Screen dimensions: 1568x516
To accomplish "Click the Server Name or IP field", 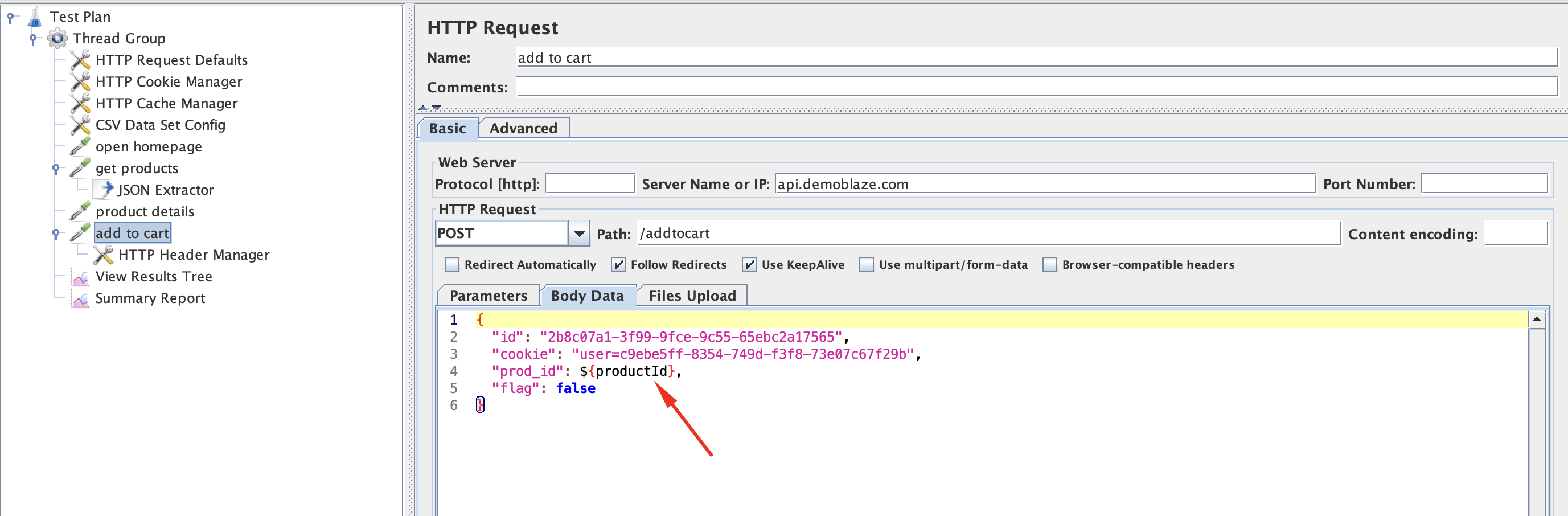I will [1045, 183].
